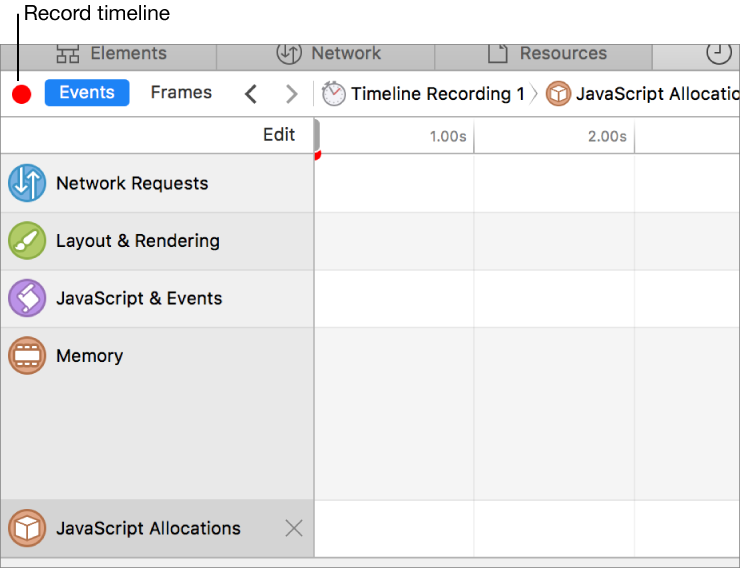Click the JavaScript Allocations cube icon in sidebar
The image size is (740, 568).
[27, 528]
